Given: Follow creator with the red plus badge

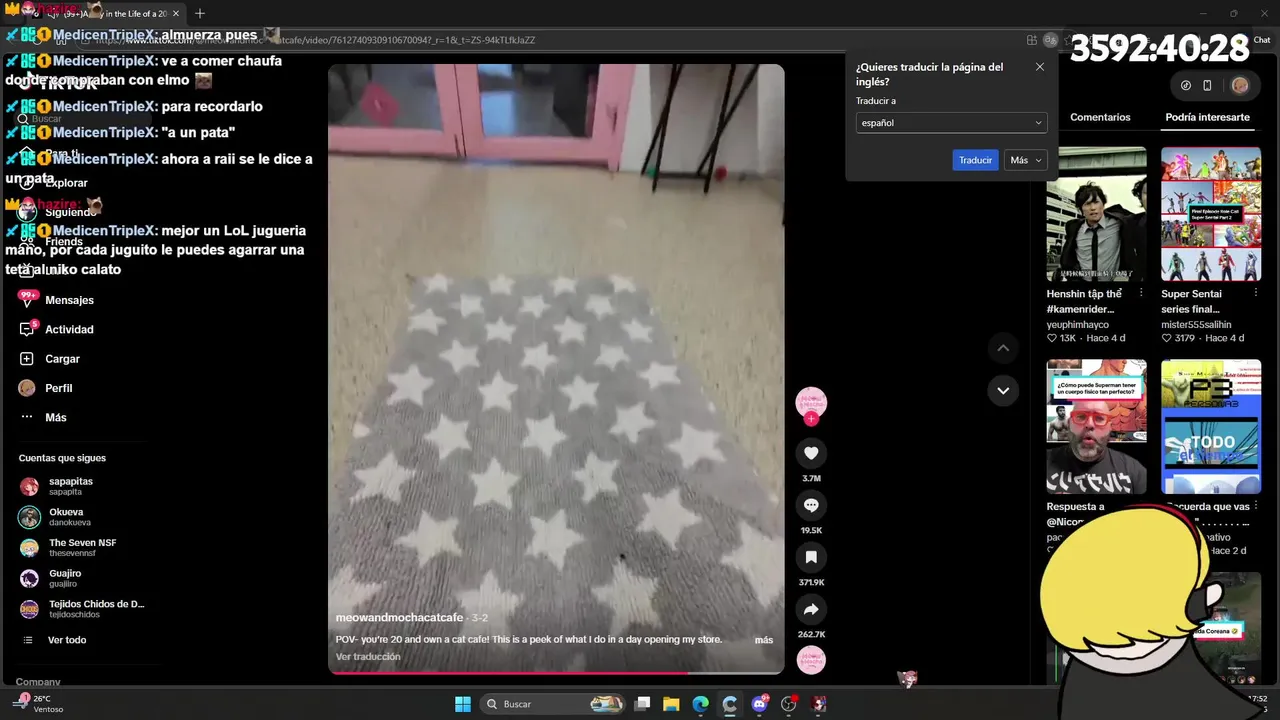Looking at the screenshot, I should coord(811,420).
